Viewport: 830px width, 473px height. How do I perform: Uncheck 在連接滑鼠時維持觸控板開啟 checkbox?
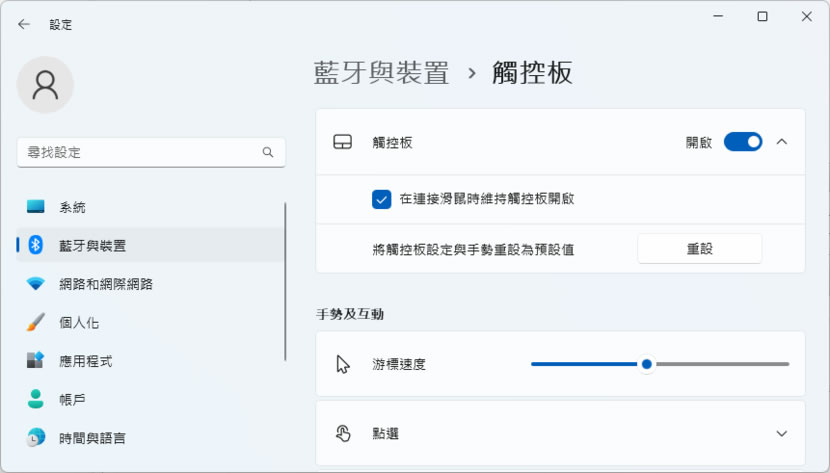381,199
